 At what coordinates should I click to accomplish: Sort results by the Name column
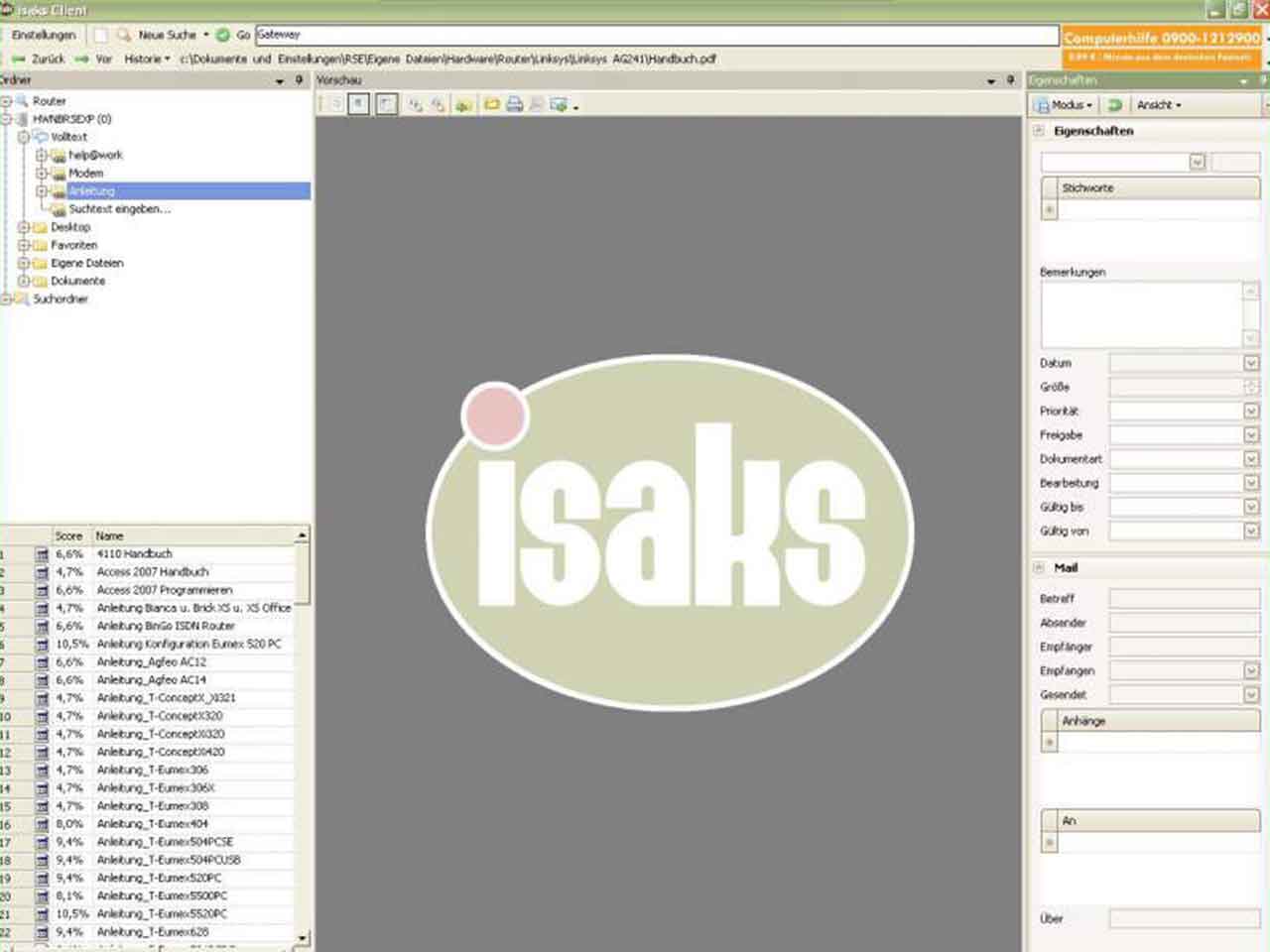pyautogui.click(x=194, y=535)
